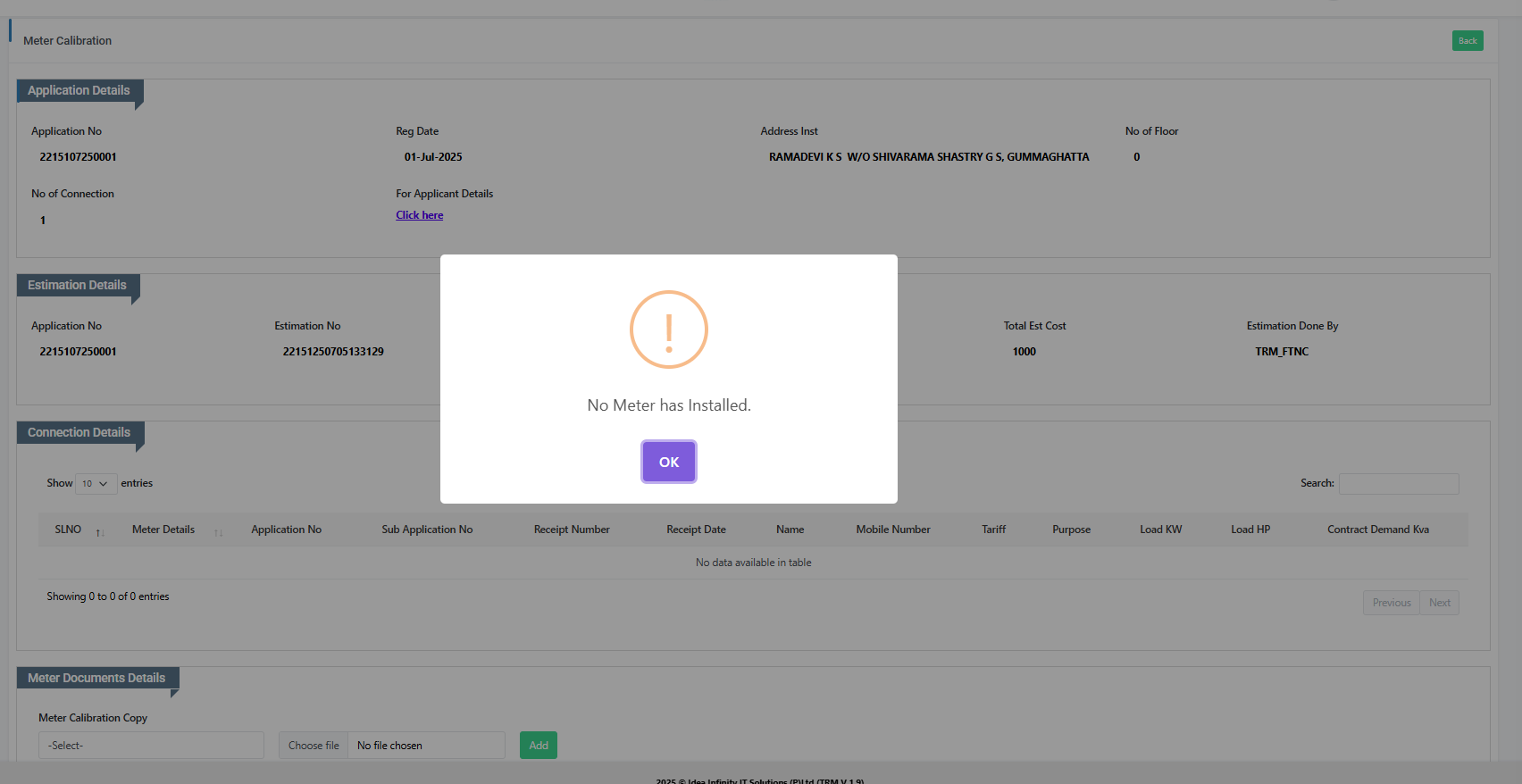Click the OK button in the alert
1522x784 pixels.
click(668, 462)
